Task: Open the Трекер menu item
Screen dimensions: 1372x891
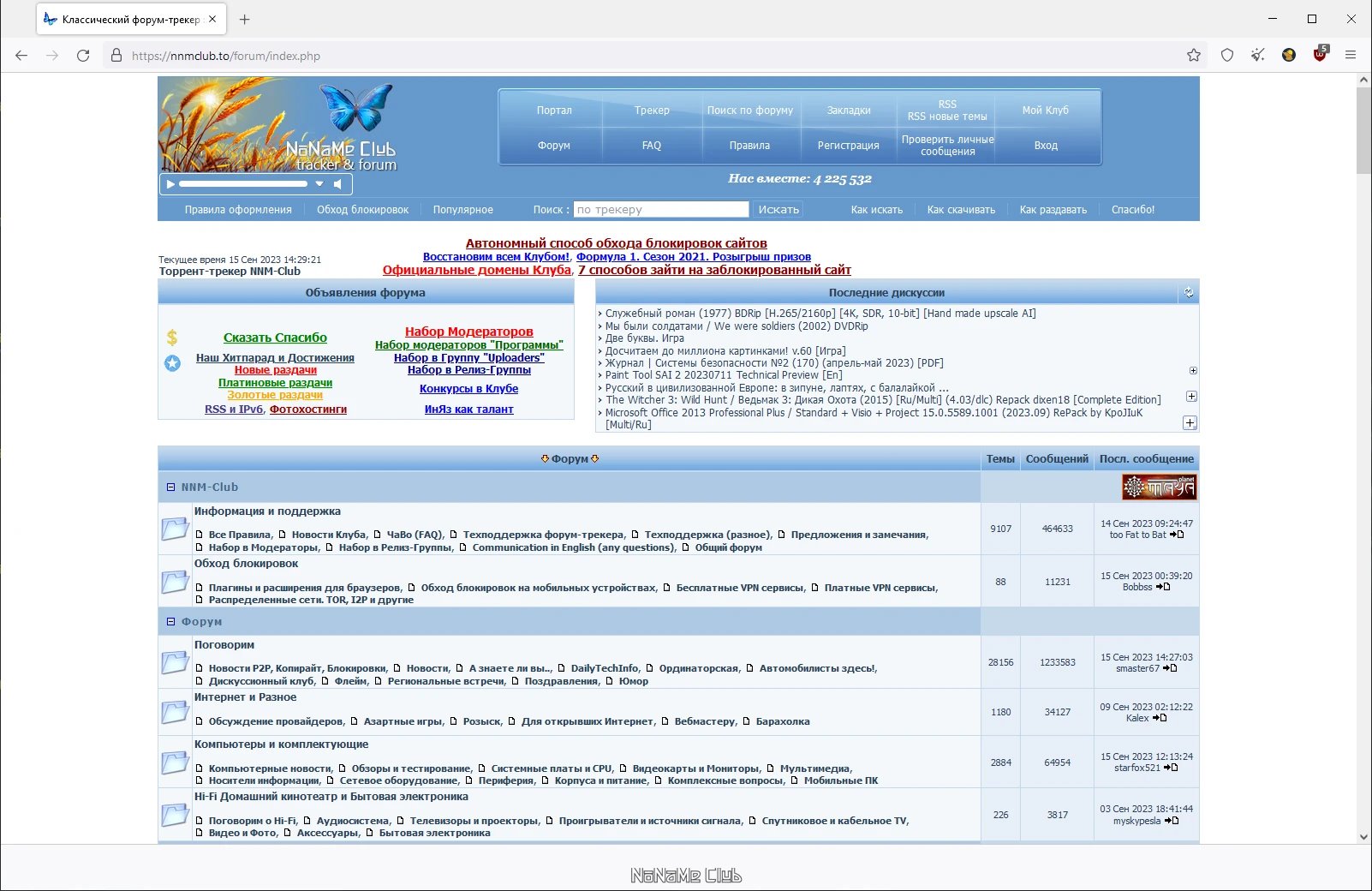Action: (652, 111)
